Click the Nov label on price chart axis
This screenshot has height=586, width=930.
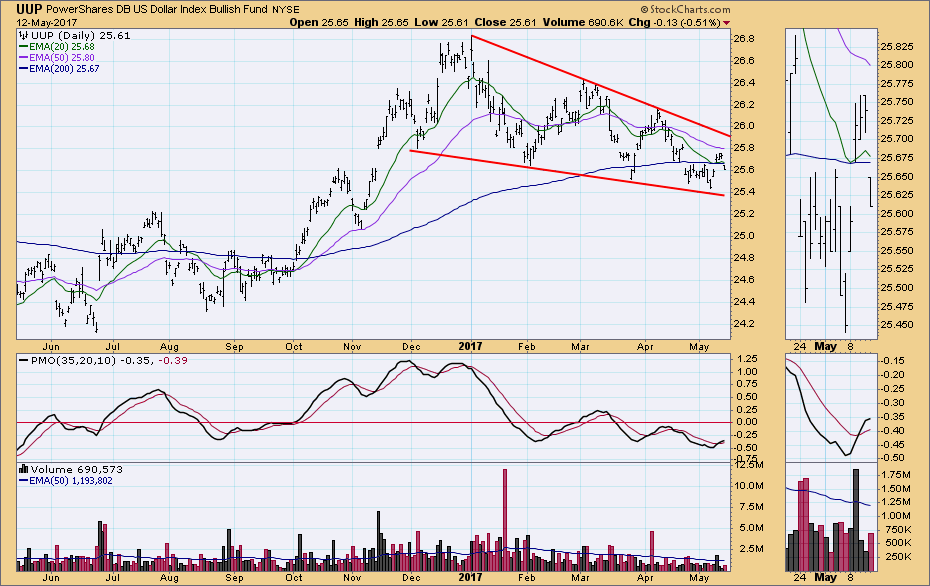tap(352, 346)
